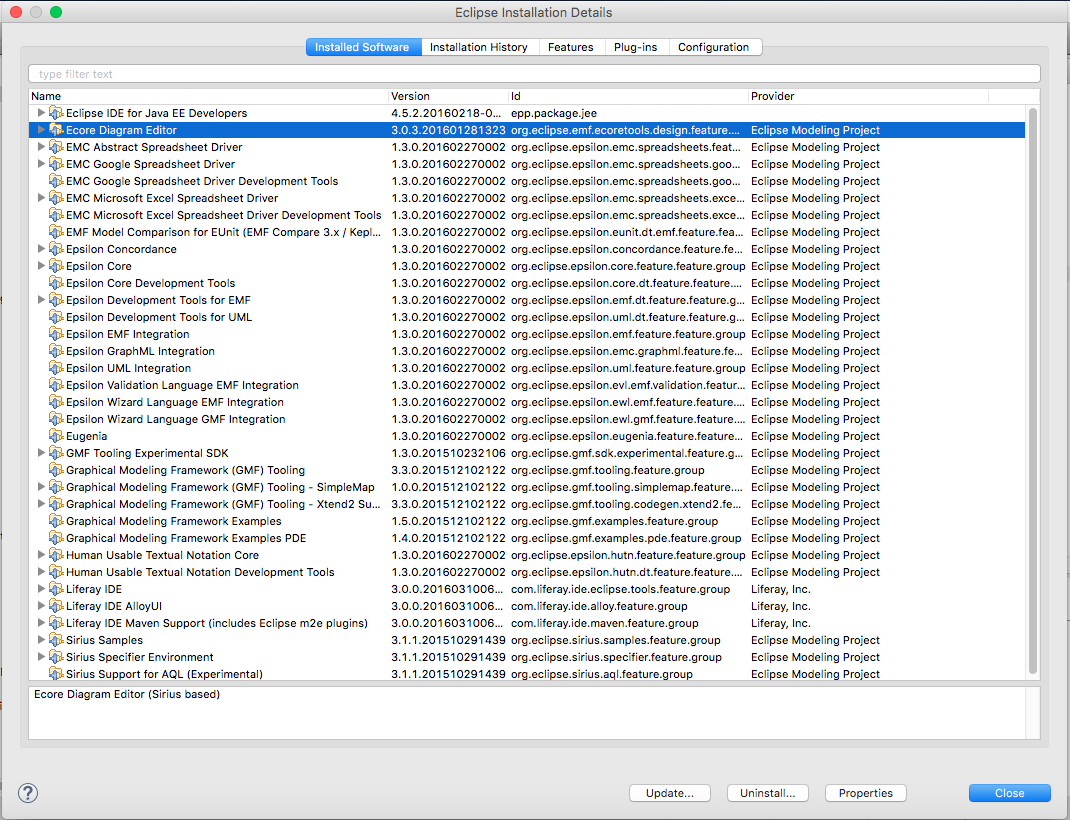Click the Epsilon EMF Integration feature icon

pos(56,334)
